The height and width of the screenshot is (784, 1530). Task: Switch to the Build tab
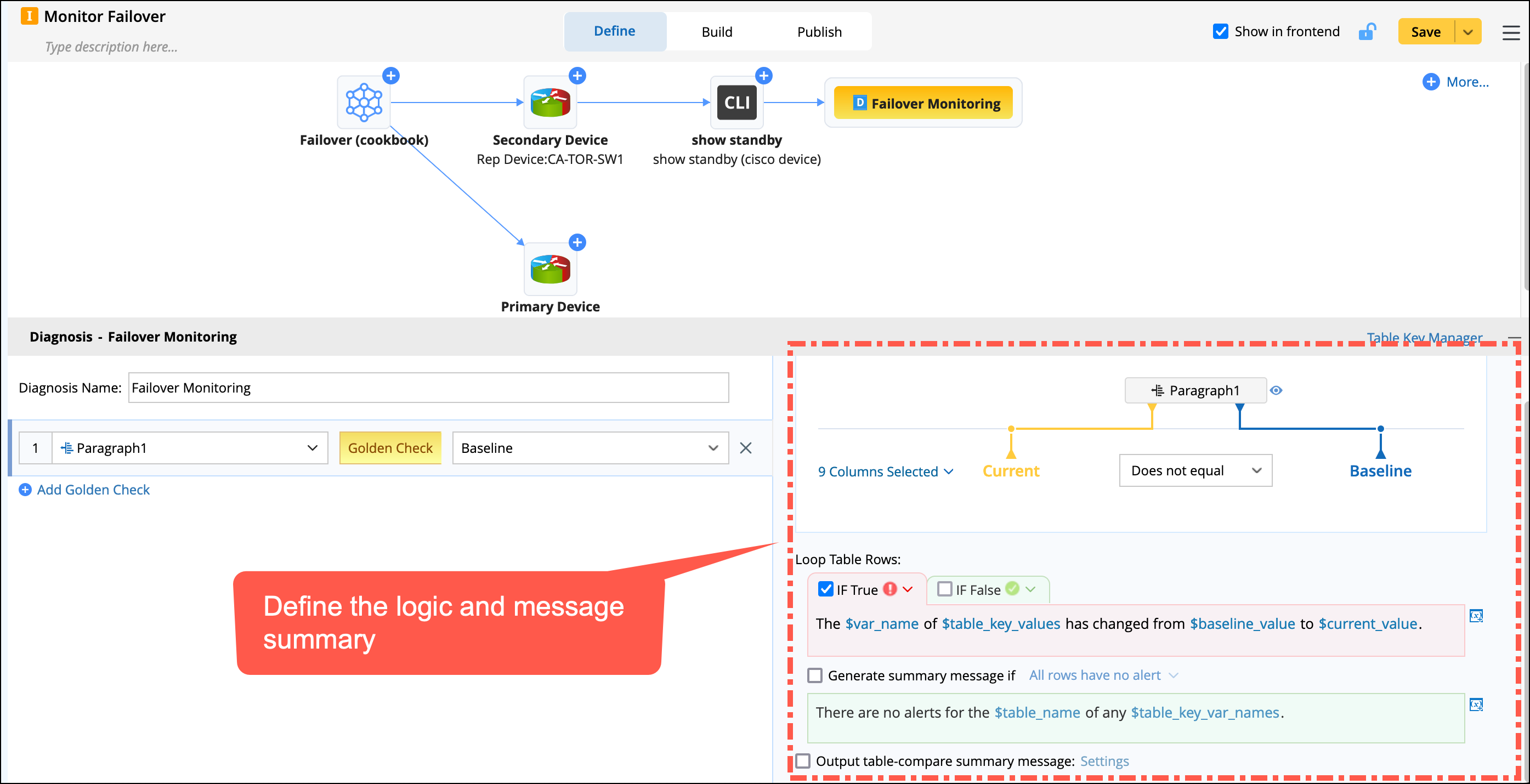(x=717, y=31)
